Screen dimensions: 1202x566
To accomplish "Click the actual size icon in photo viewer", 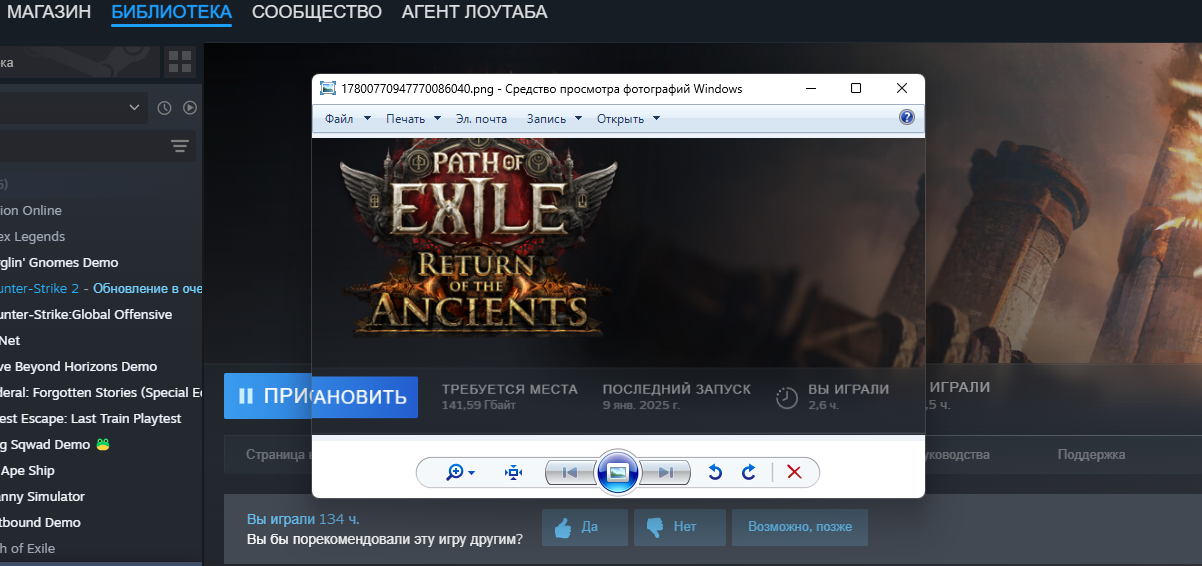I will tap(514, 472).
